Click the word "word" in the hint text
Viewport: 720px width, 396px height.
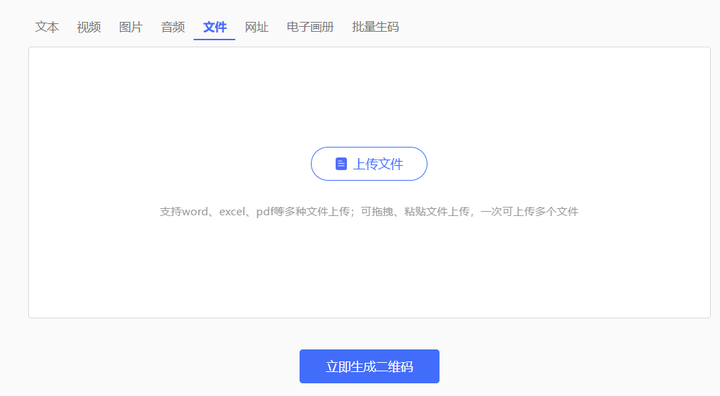(x=196, y=212)
